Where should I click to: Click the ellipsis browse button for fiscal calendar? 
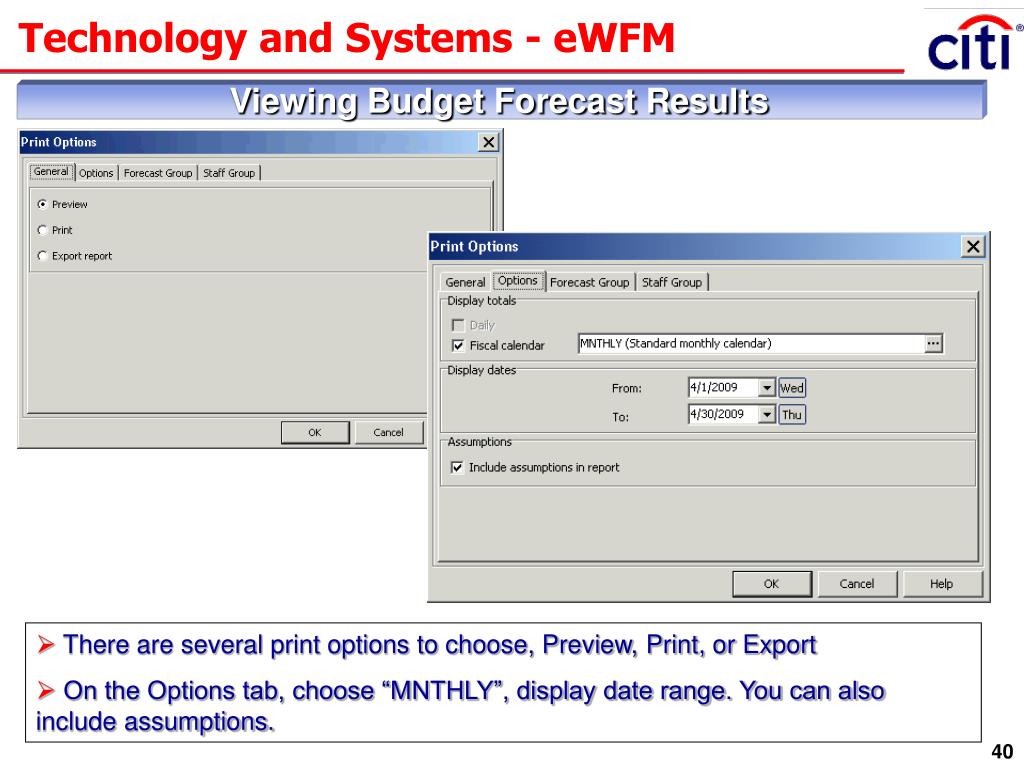click(934, 344)
